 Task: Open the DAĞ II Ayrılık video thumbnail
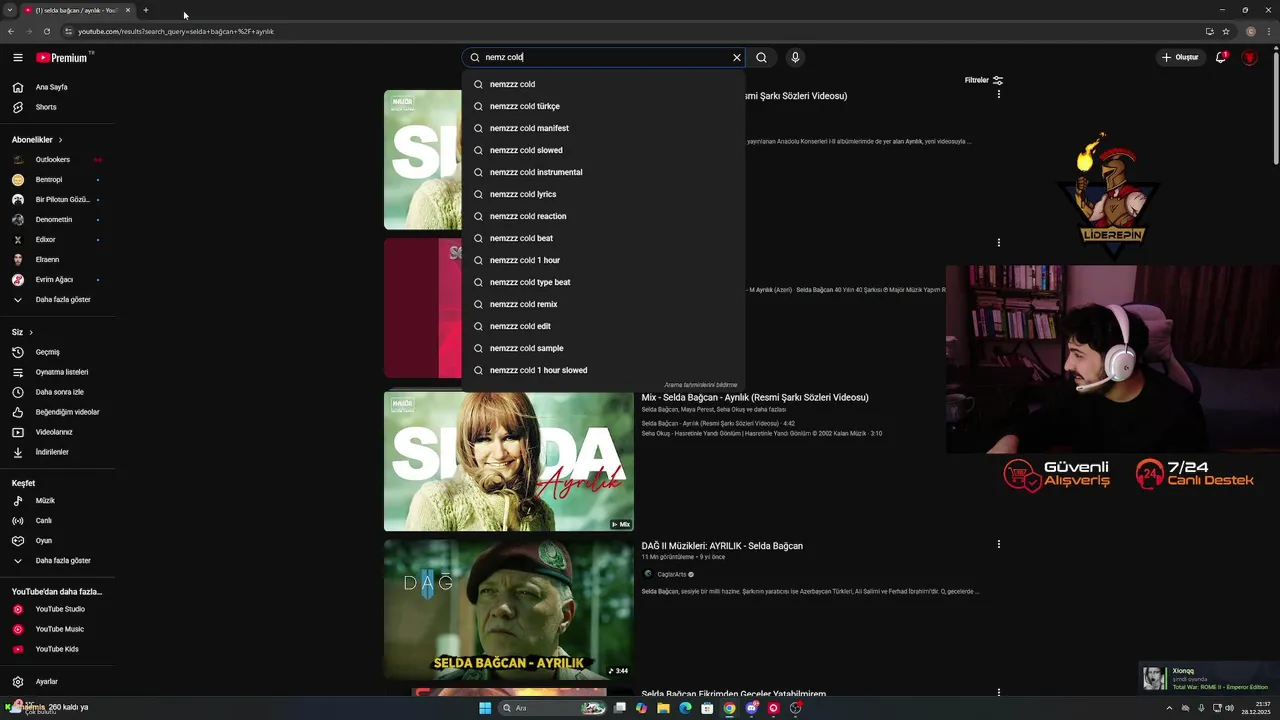click(509, 610)
